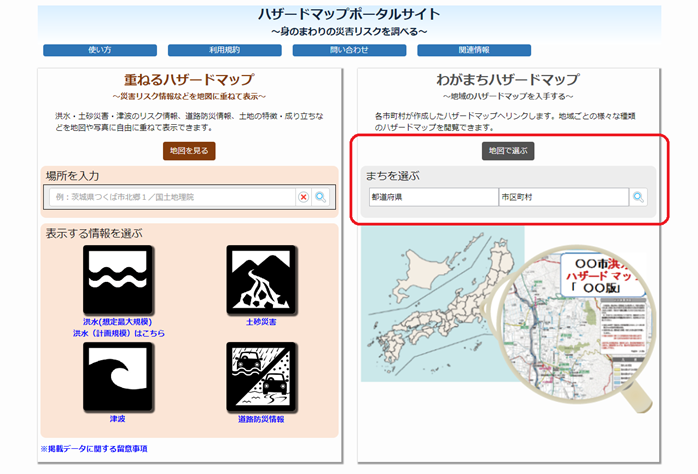
Task: Open the 市区町村 municipality selector
Action: coord(564,197)
